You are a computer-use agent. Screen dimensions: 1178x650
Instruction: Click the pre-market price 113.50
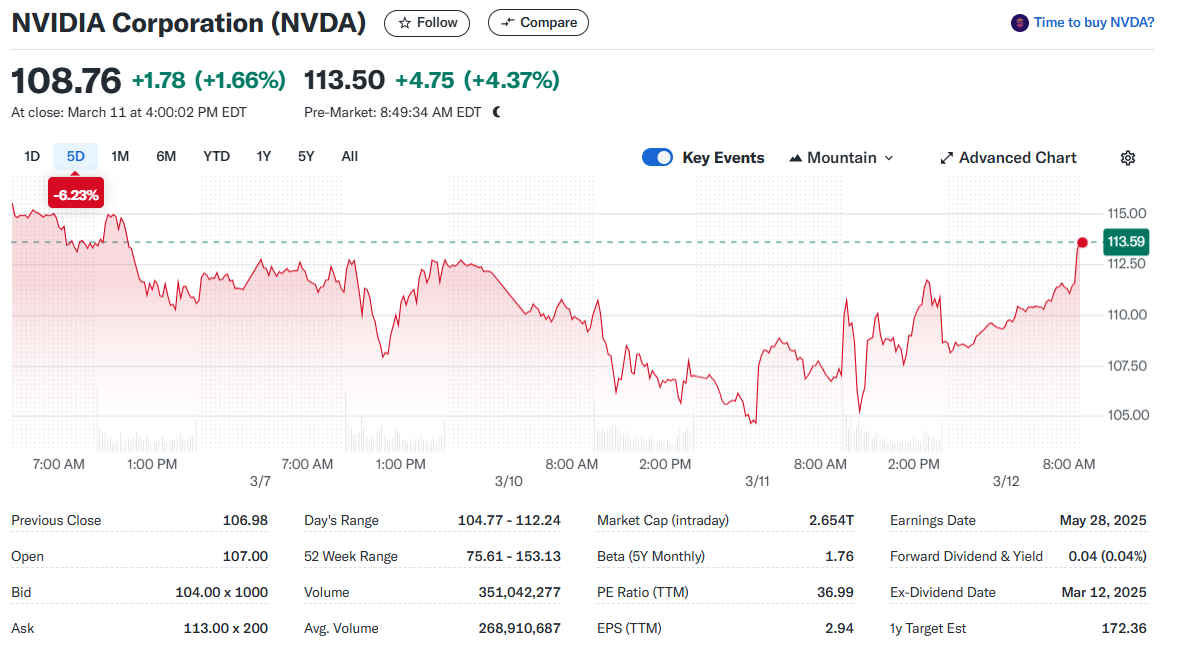pyautogui.click(x=344, y=80)
